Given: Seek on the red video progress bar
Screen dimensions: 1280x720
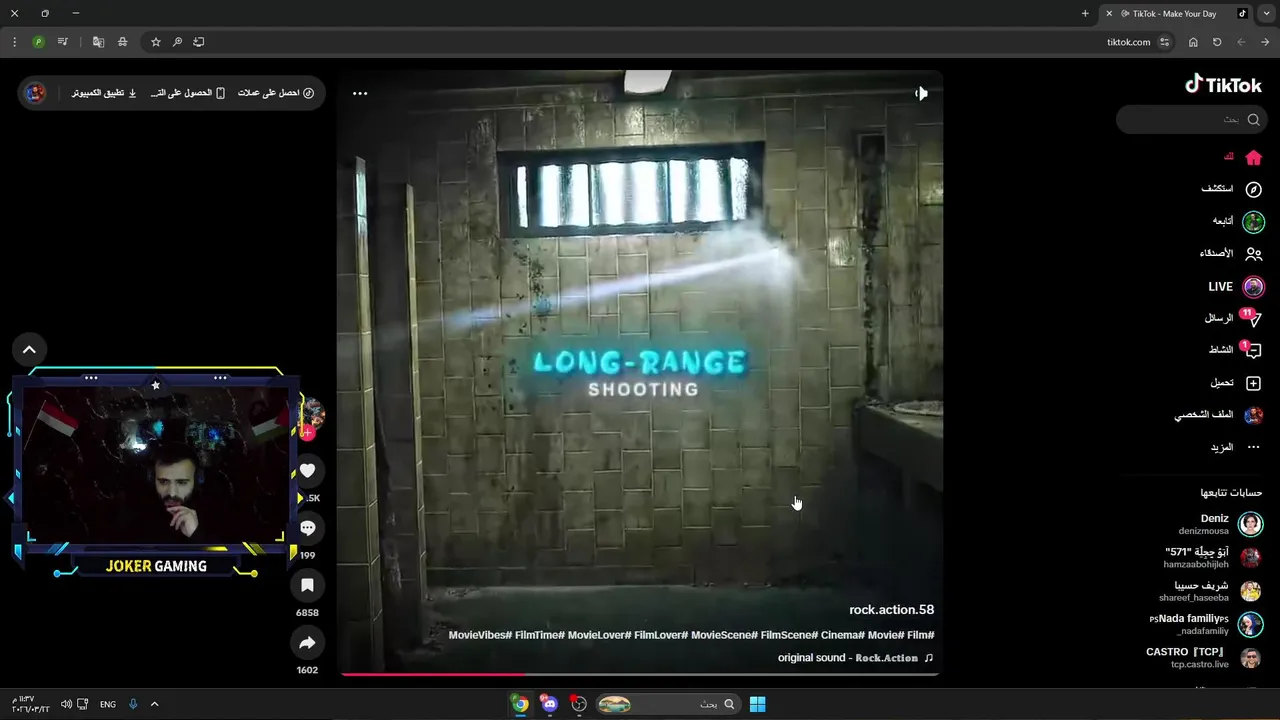Looking at the screenshot, I should coord(640,674).
